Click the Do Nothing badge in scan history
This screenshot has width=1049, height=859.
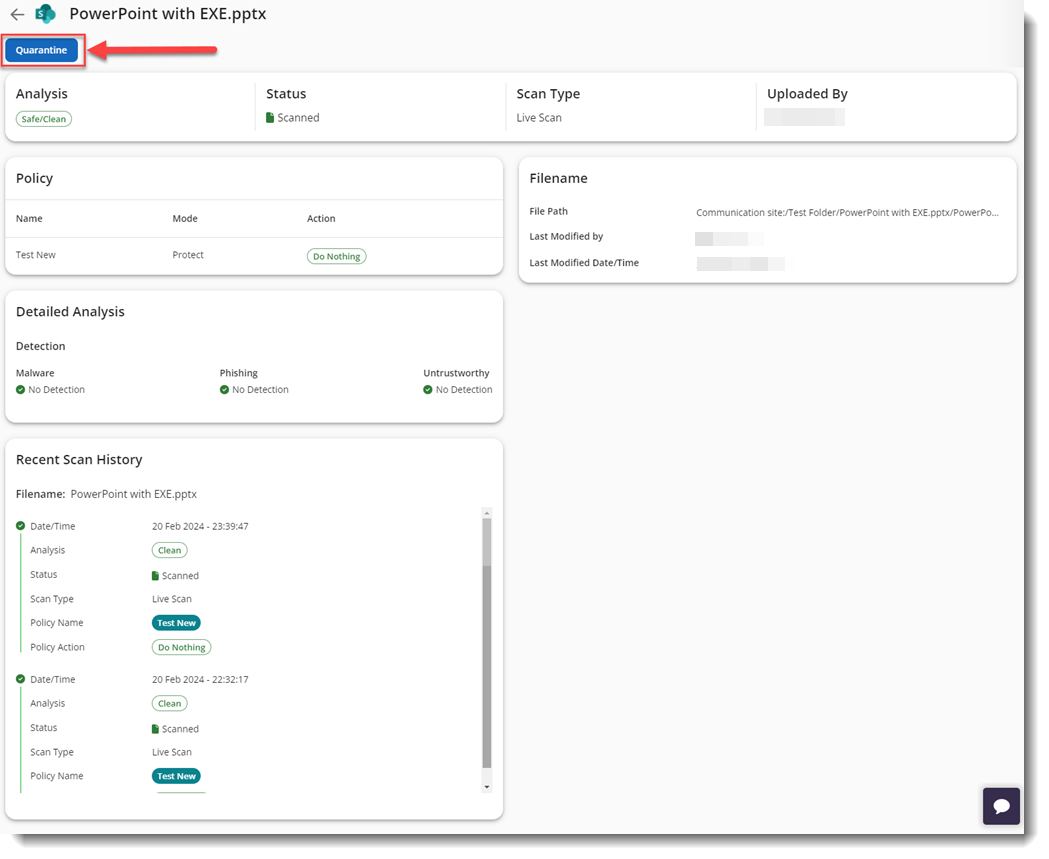point(181,647)
